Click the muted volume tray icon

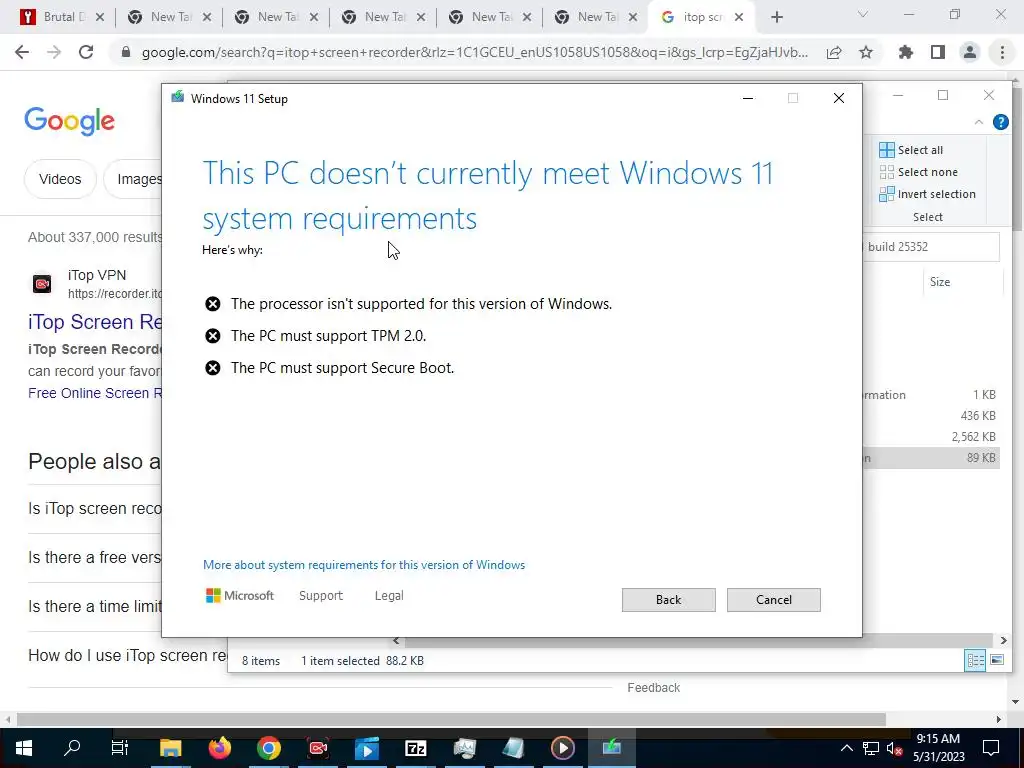[x=894, y=748]
